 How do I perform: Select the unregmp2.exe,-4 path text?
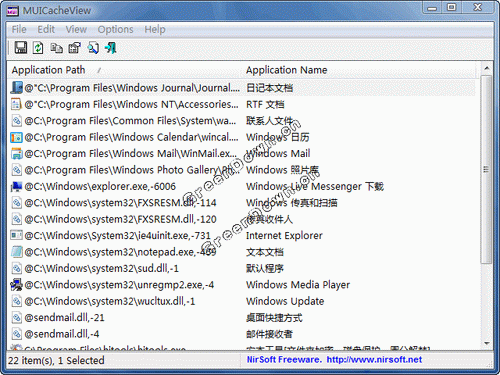point(119,285)
